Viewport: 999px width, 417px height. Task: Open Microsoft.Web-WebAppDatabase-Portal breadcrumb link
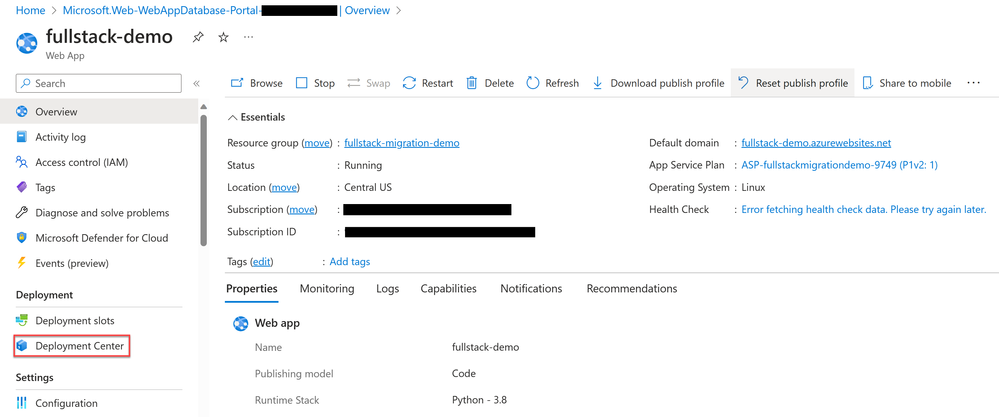[x=162, y=11]
